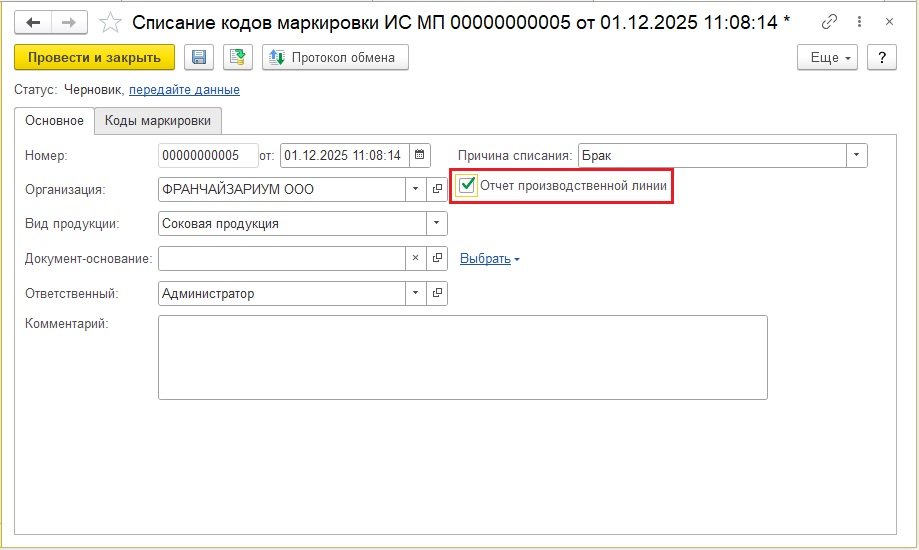
Task: Expand the Вид продукции dropdown list
Action: [x=437, y=224]
